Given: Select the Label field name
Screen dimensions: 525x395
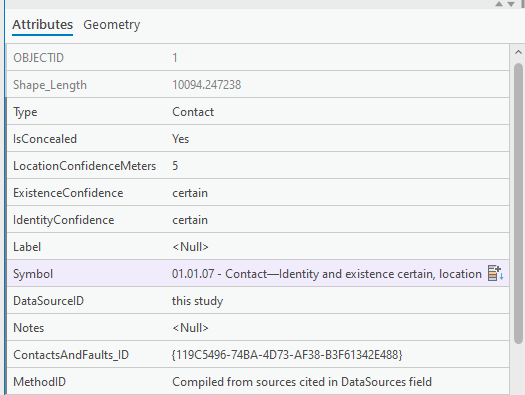Looking at the screenshot, I should tap(27, 247).
